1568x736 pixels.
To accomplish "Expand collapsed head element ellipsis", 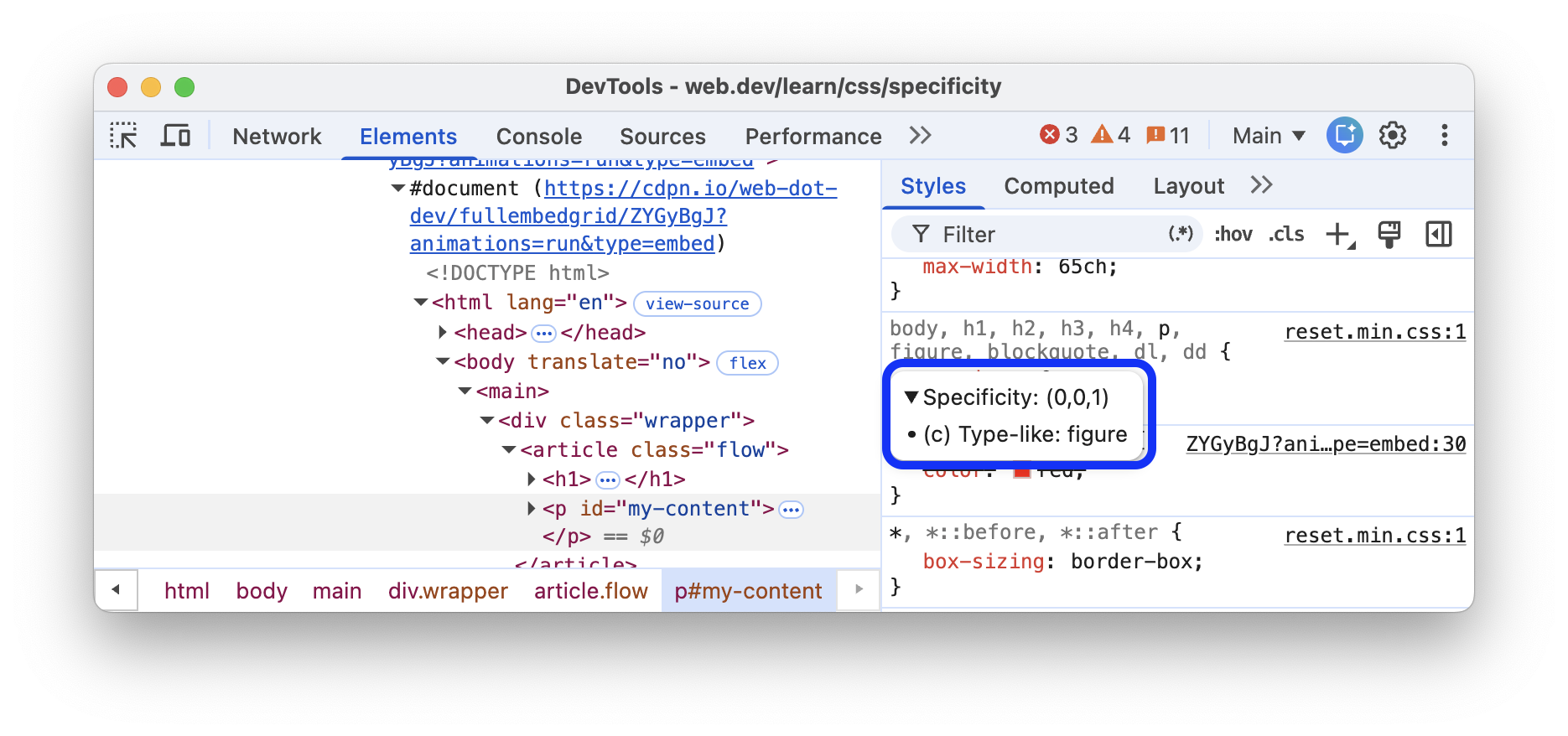I will point(544,334).
